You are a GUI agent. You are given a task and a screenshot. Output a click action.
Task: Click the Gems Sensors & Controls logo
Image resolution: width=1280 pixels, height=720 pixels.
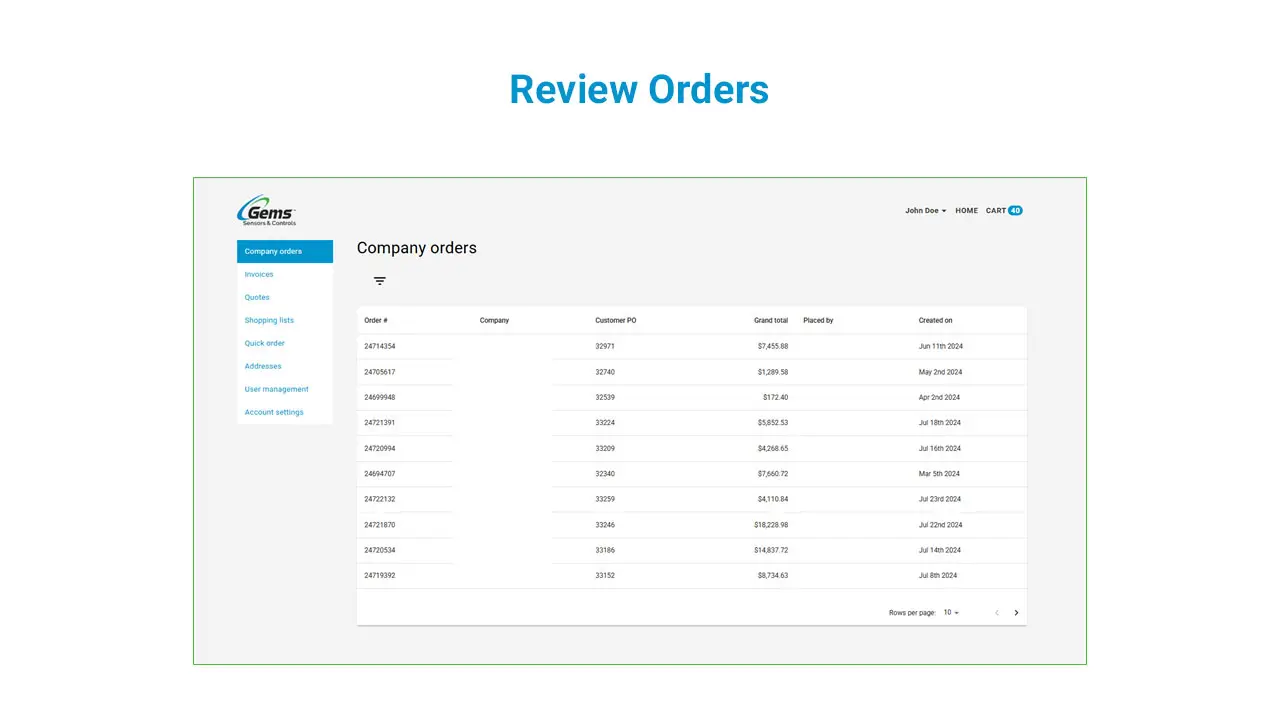(266, 210)
